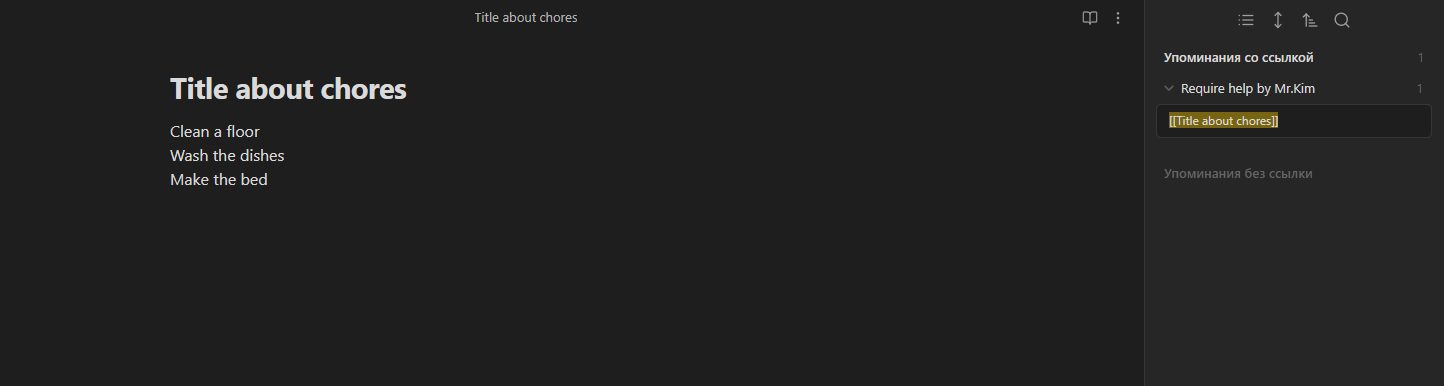Open the note's more options menu
The width and height of the screenshot is (1444, 386).
[1118, 18]
